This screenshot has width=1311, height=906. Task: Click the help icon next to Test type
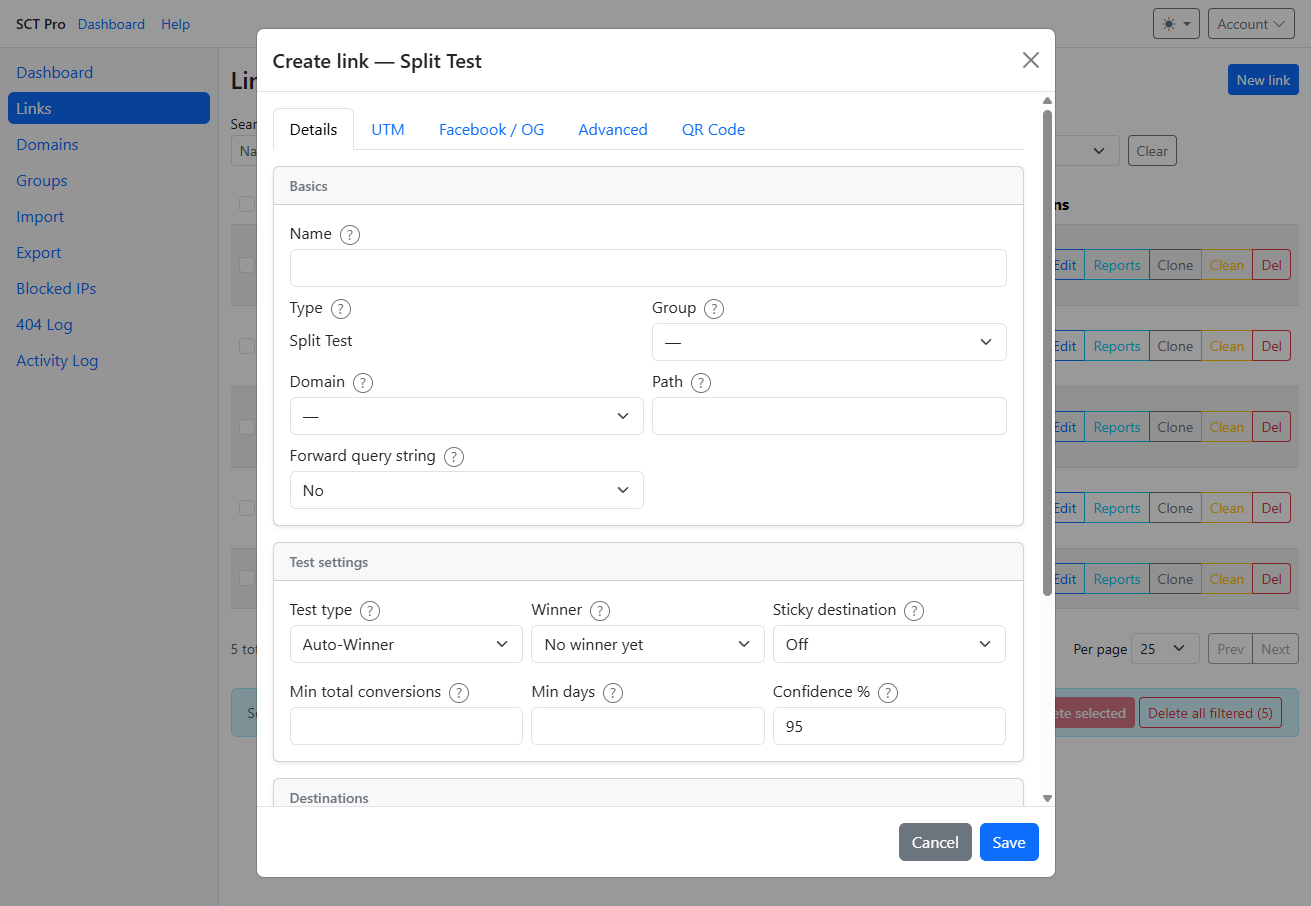(x=370, y=611)
